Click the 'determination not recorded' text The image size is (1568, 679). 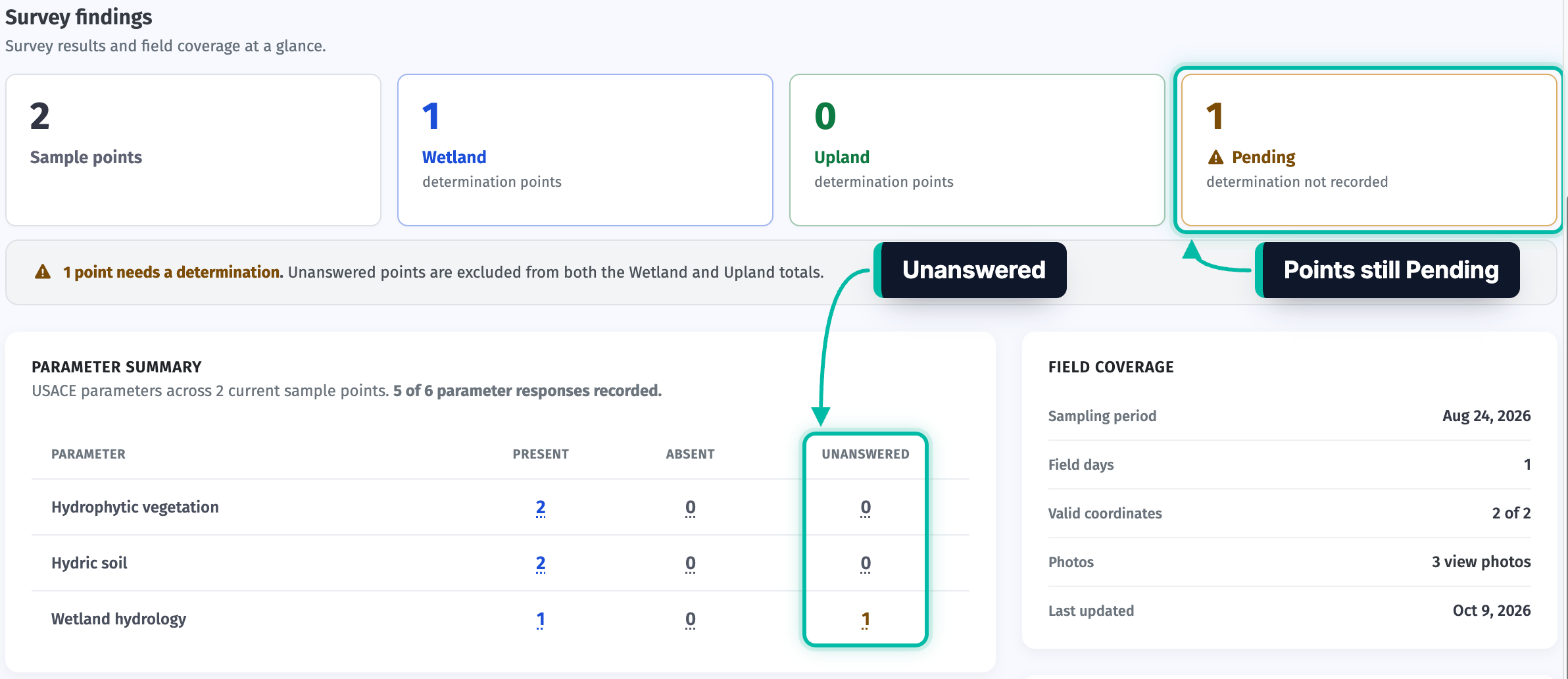click(1297, 182)
